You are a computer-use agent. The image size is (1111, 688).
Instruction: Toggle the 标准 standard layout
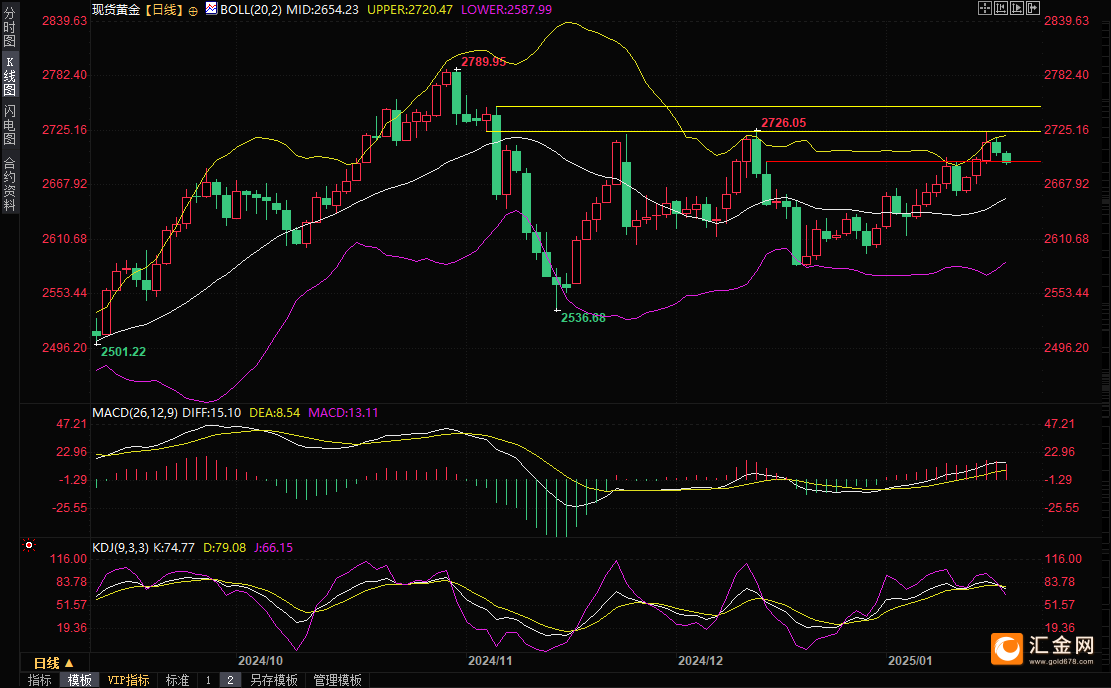pyautogui.click(x=177, y=680)
